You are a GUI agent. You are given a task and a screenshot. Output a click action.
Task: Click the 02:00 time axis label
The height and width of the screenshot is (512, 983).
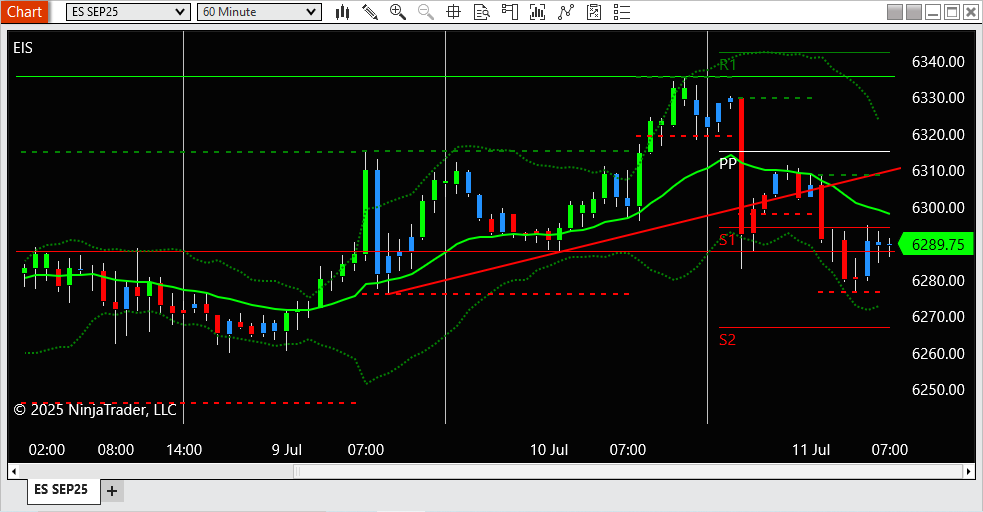(47, 450)
